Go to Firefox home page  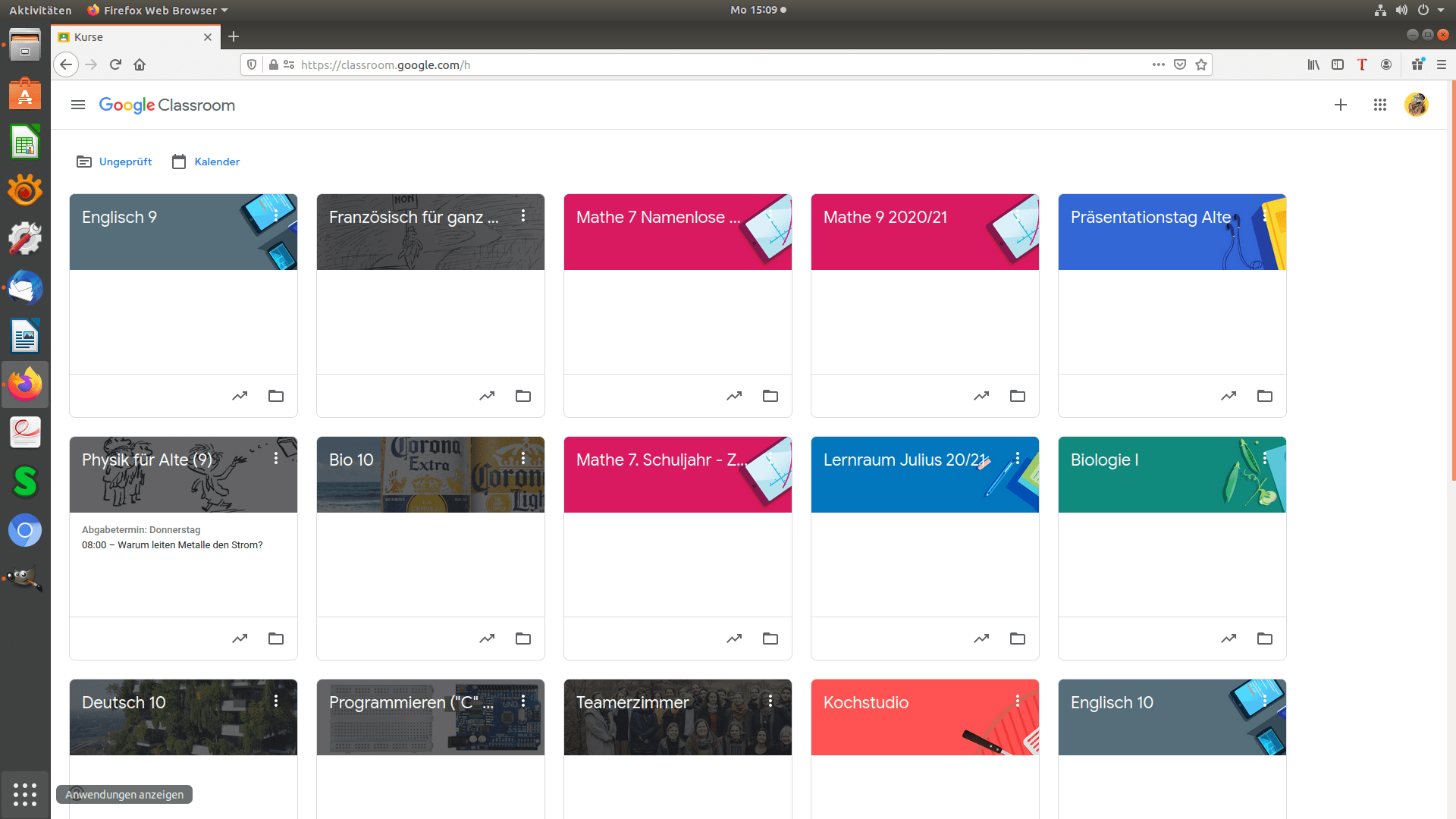(x=140, y=64)
